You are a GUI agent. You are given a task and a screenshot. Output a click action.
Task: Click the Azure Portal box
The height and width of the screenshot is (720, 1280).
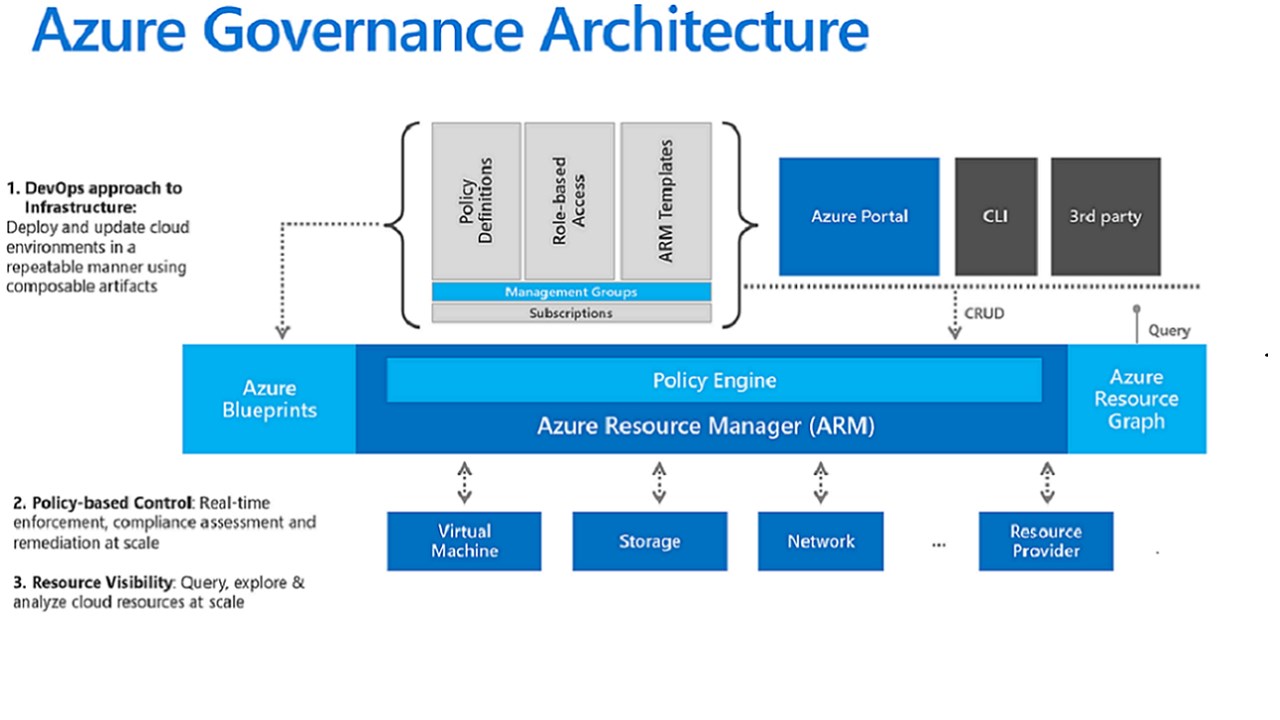coord(859,216)
